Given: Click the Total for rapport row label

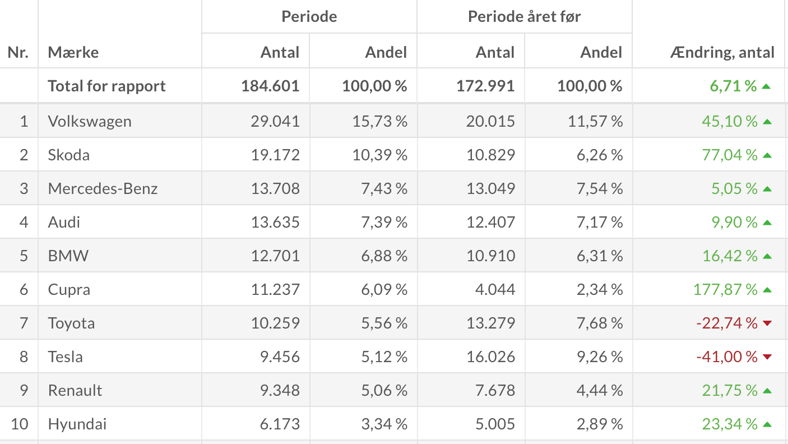Looking at the screenshot, I should pyautogui.click(x=107, y=86).
